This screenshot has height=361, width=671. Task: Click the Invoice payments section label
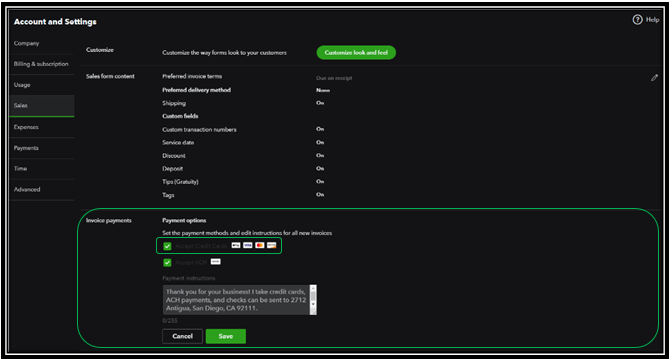[x=109, y=220]
